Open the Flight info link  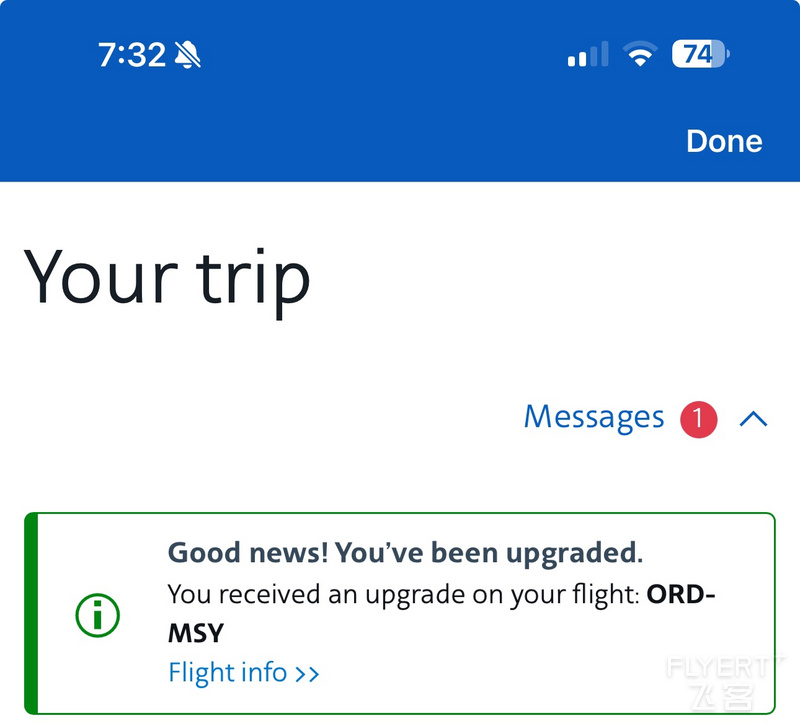tap(243, 672)
